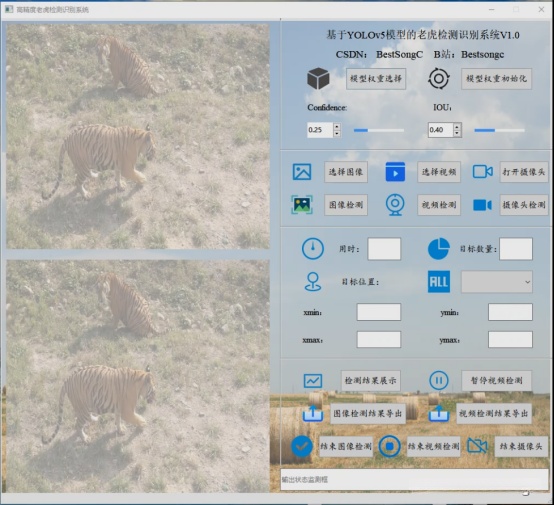Click the line chart results icon
The image size is (554, 505).
click(313, 381)
